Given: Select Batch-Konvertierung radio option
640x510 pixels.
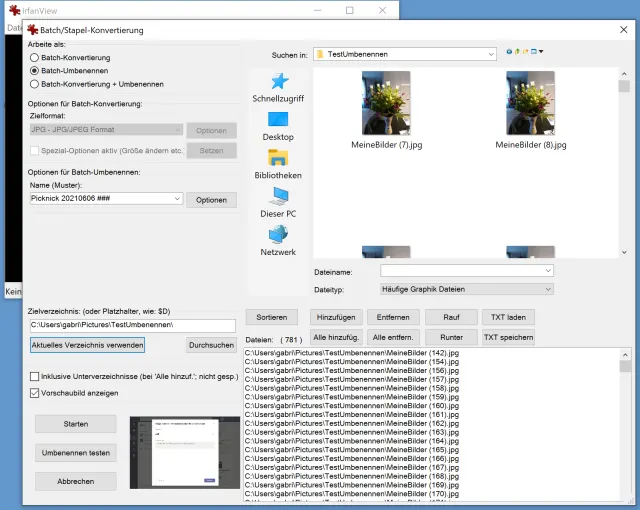Looking at the screenshot, I should (35, 58).
